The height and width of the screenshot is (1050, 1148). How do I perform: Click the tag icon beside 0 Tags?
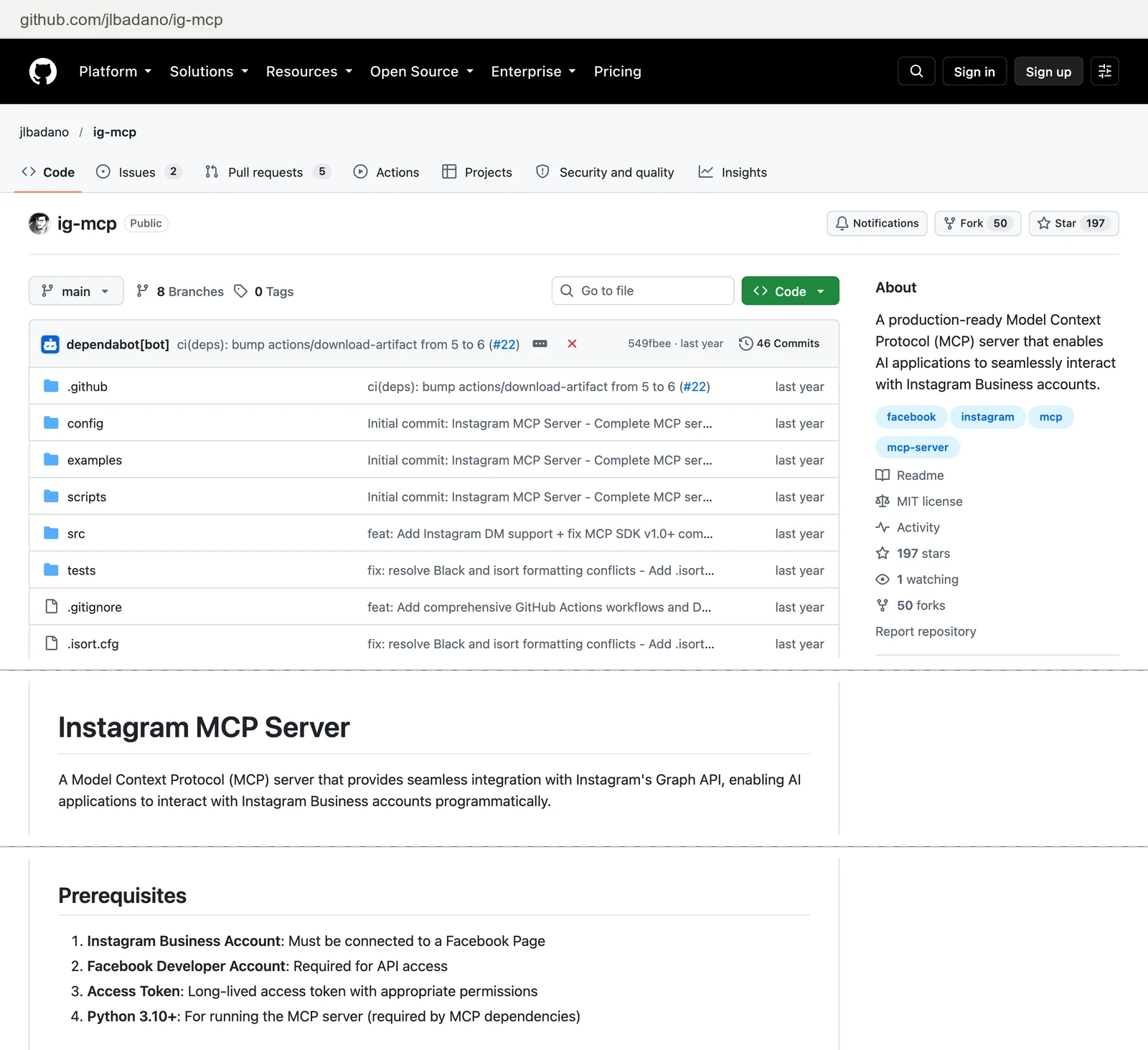coord(241,291)
